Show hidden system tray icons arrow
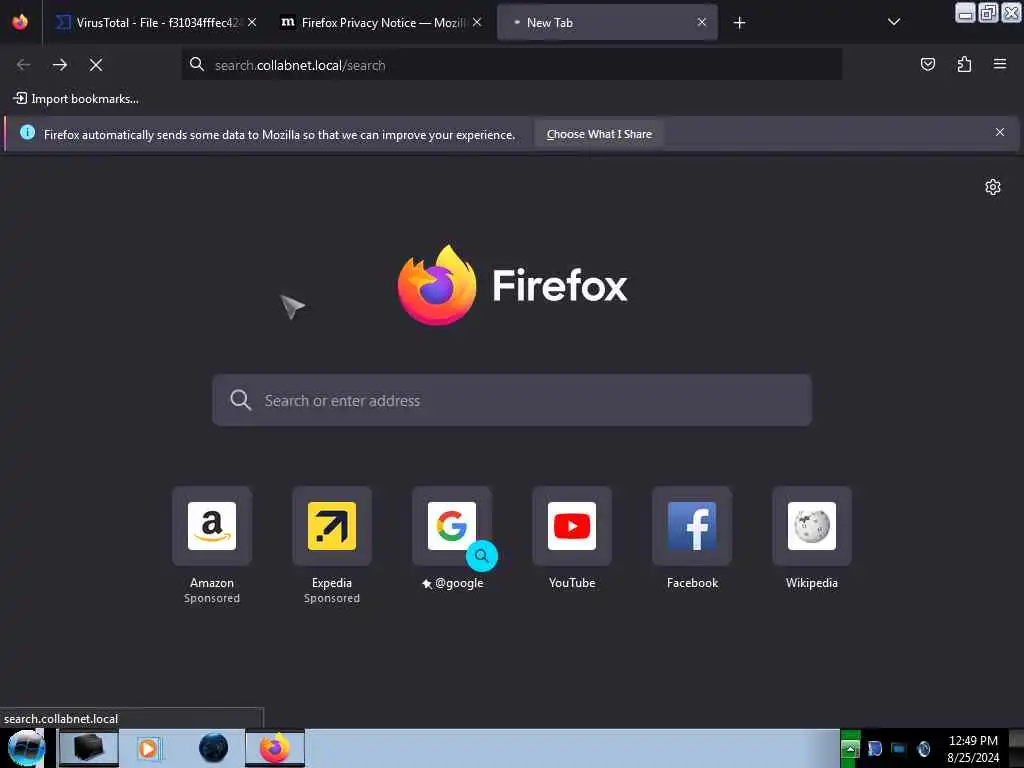Image resolution: width=1024 pixels, height=768 pixels. [850, 749]
